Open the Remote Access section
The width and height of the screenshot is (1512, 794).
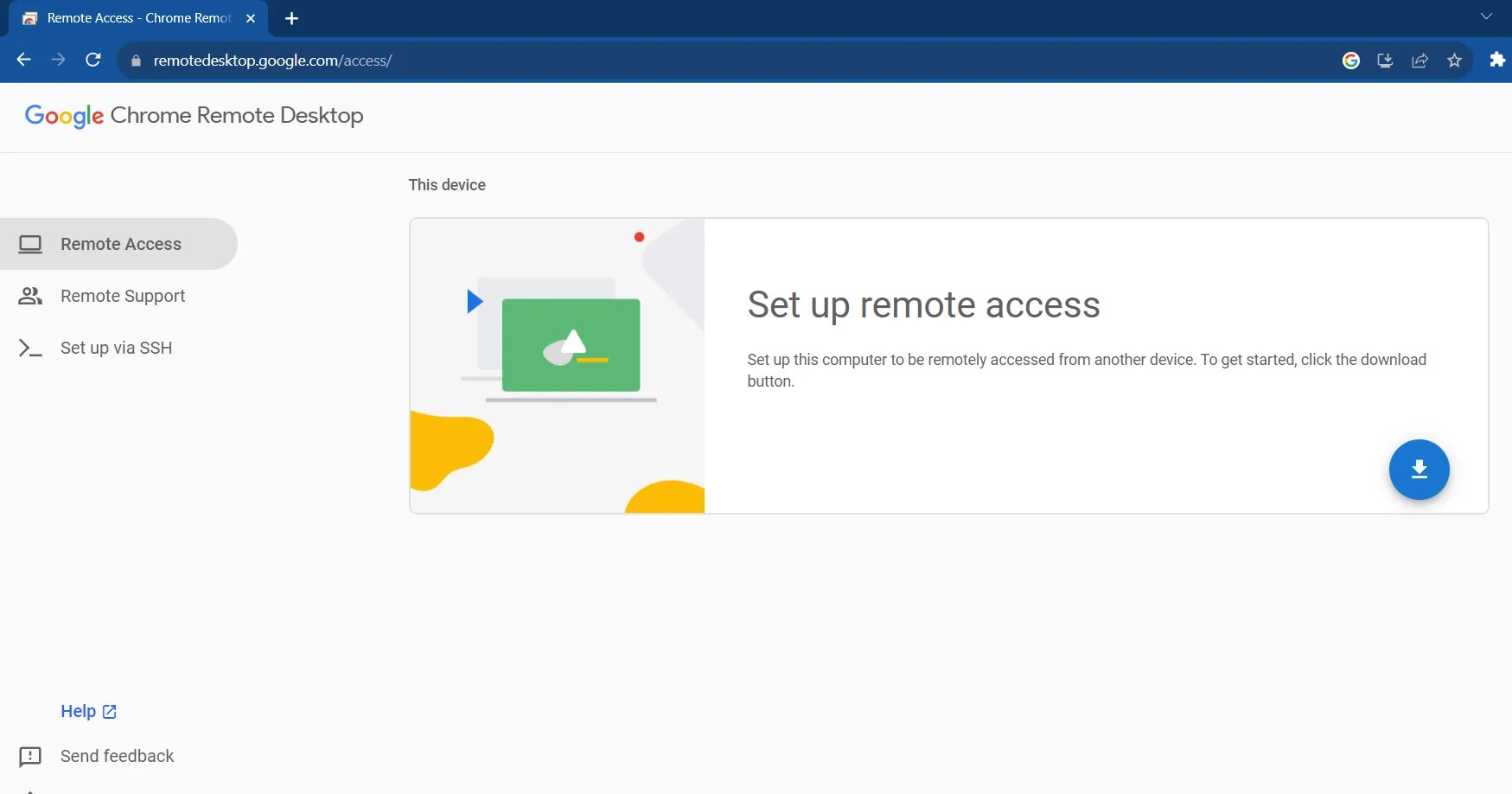point(118,244)
